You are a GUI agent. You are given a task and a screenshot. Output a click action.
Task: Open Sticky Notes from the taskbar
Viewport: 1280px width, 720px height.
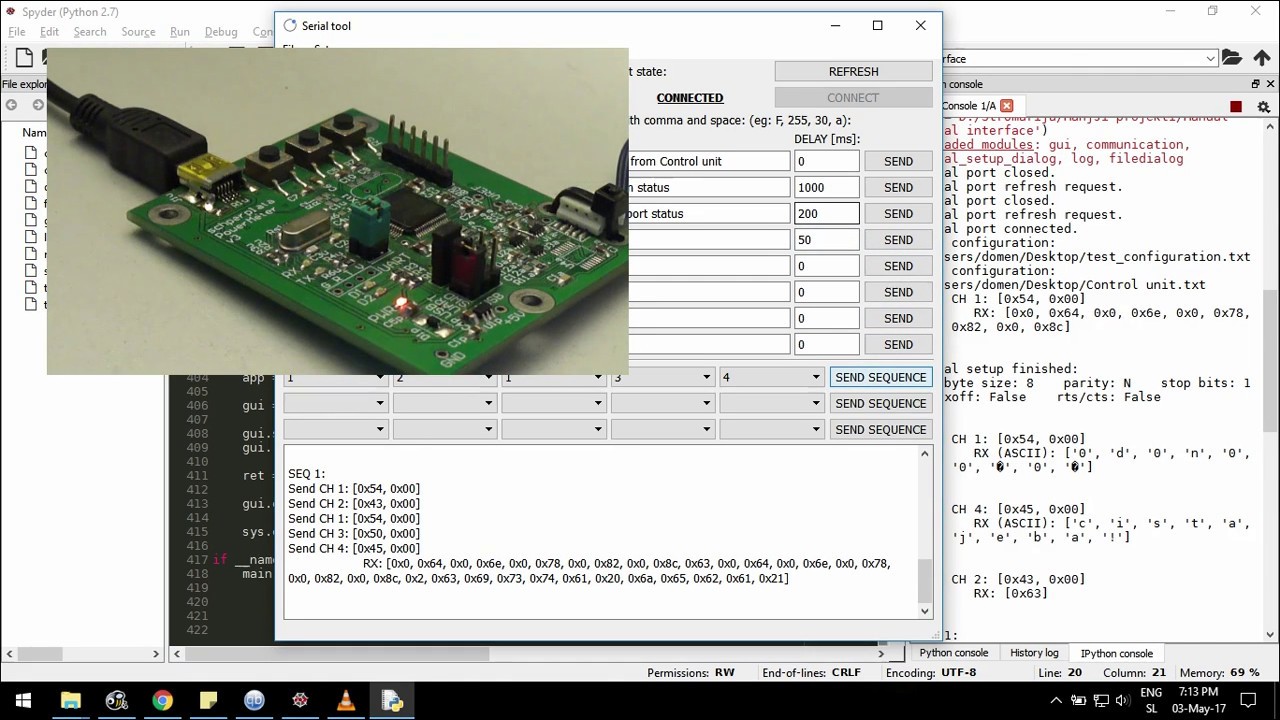pyautogui.click(x=208, y=701)
